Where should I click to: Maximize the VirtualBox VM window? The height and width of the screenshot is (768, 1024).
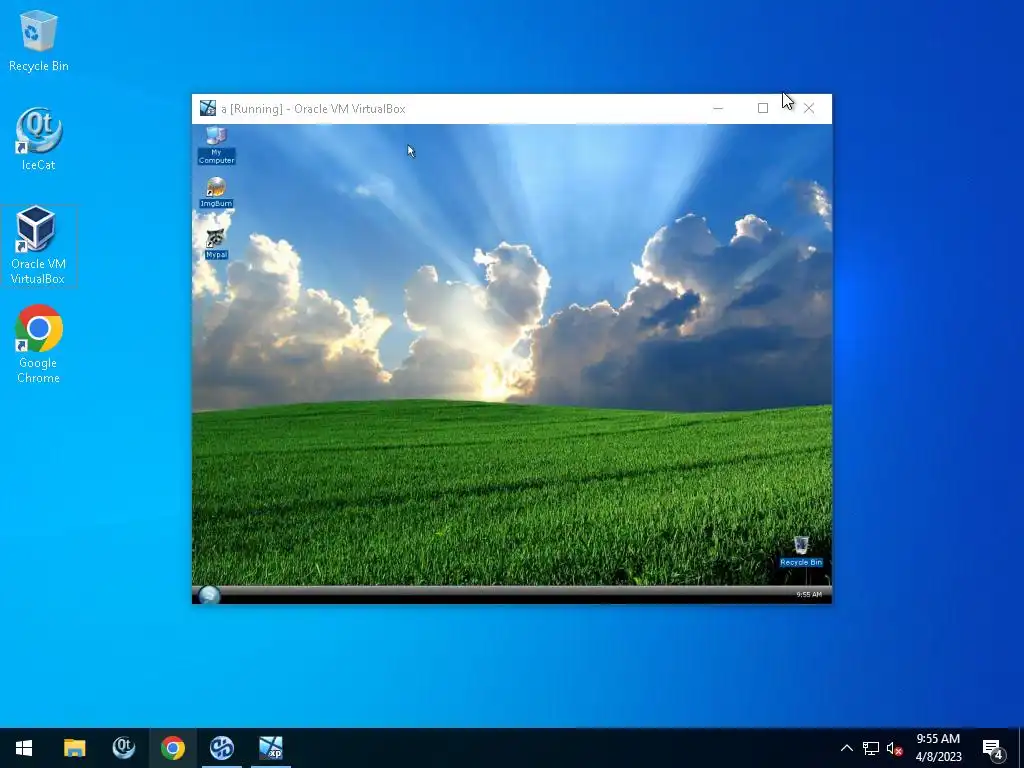(763, 108)
